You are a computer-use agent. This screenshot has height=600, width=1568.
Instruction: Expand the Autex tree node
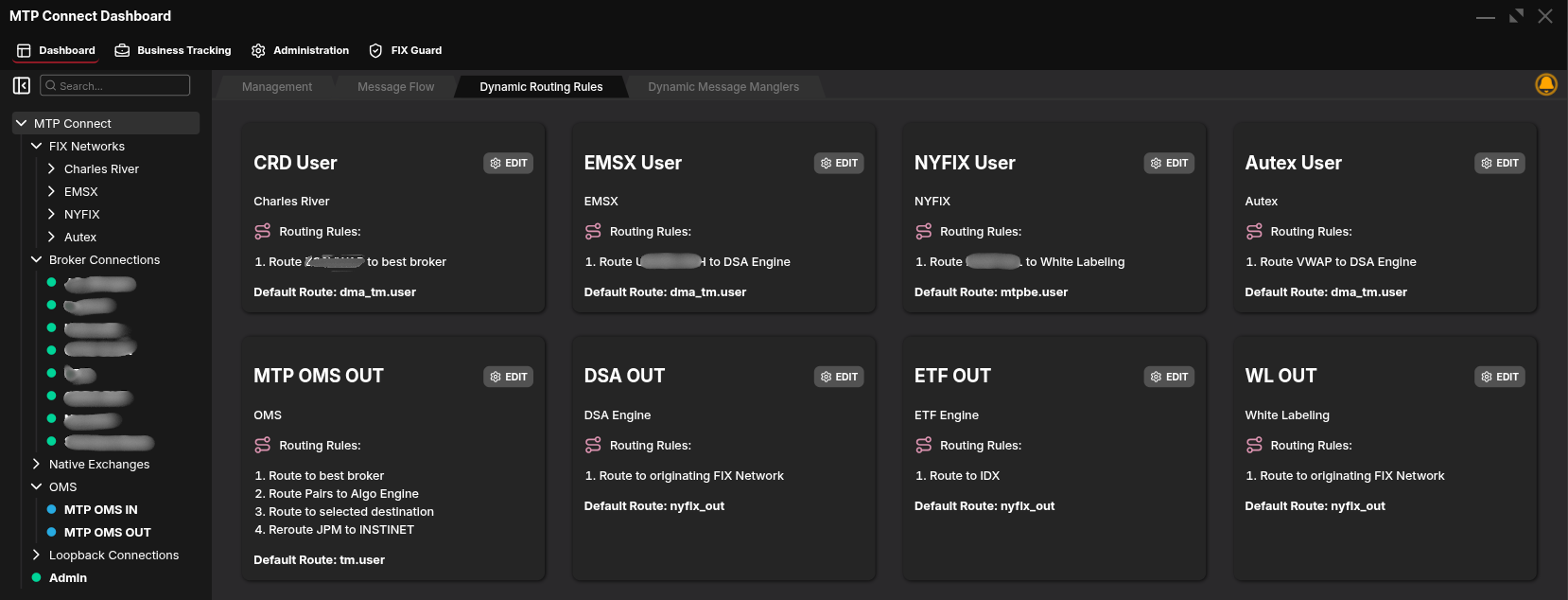[51, 237]
